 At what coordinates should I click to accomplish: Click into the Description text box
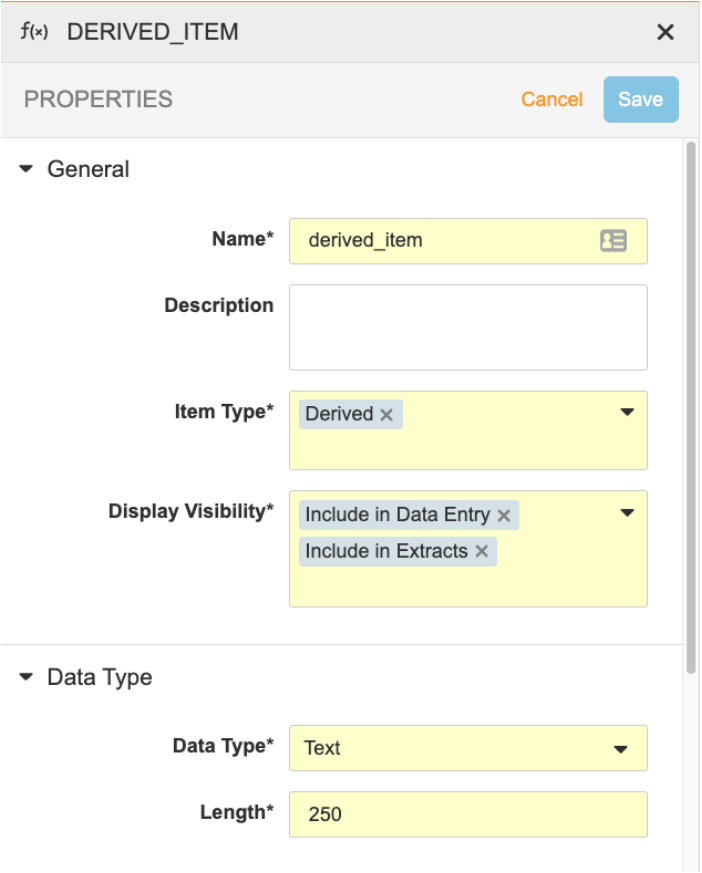468,327
